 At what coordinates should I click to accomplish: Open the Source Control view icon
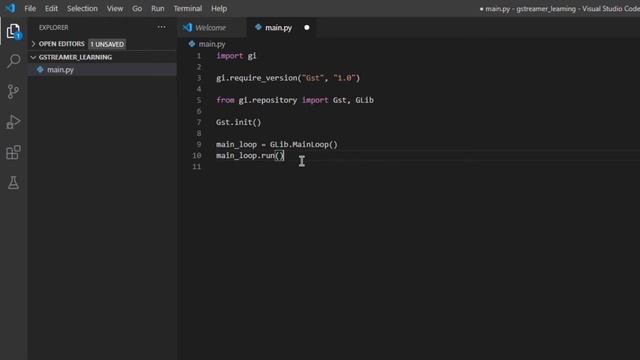[13, 91]
